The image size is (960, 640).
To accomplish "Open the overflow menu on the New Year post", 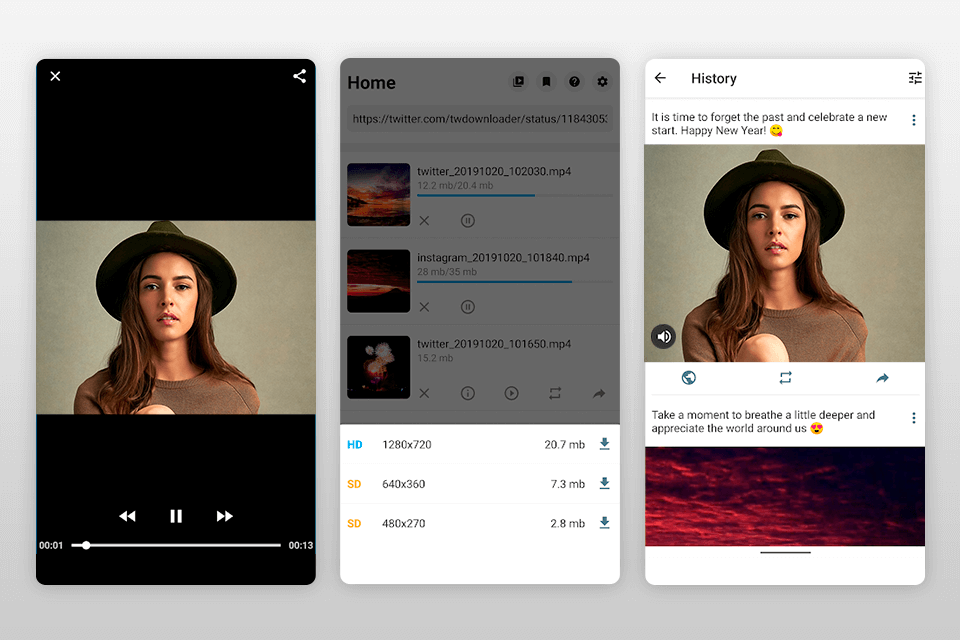I will 913,119.
